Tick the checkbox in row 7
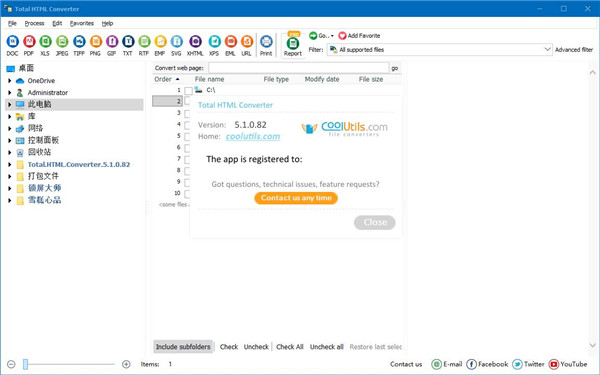 point(187,160)
